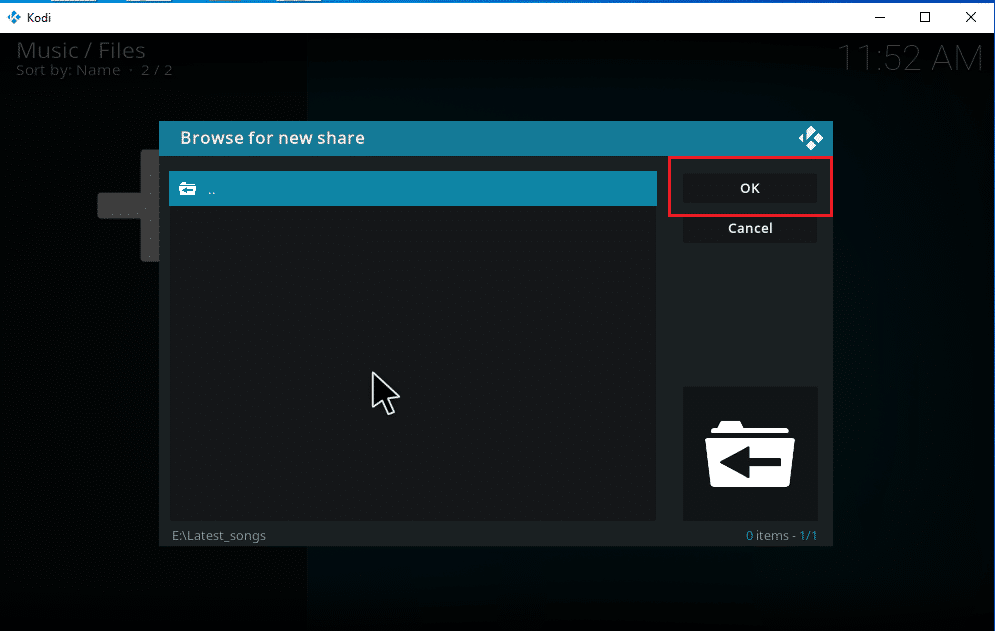Viewport: 995px width, 631px height.
Task: Click the Sort by: Name label
Action: coord(68,70)
